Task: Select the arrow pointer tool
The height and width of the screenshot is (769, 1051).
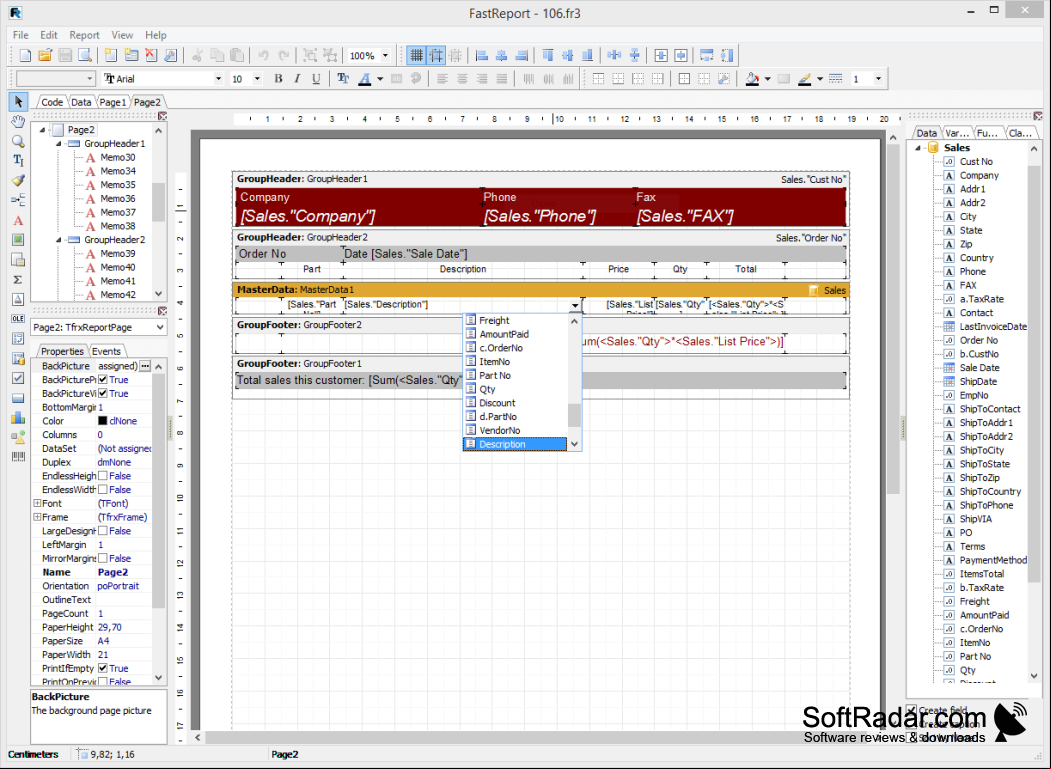Action: pyautogui.click(x=18, y=102)
